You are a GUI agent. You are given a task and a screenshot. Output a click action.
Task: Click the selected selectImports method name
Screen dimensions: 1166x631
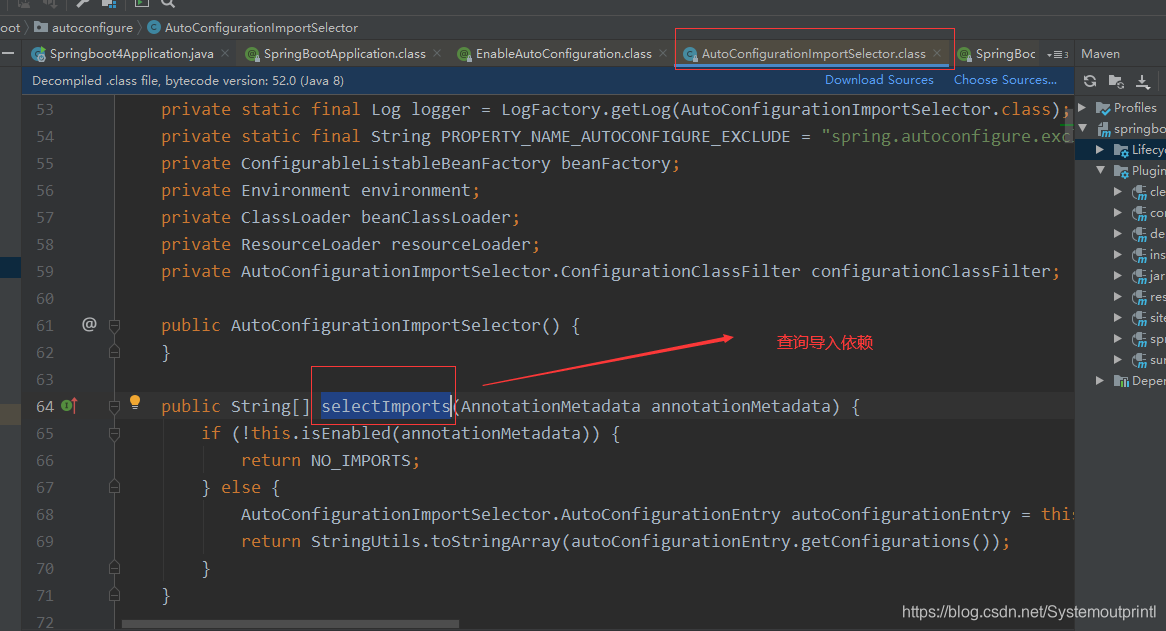point(386,406)
